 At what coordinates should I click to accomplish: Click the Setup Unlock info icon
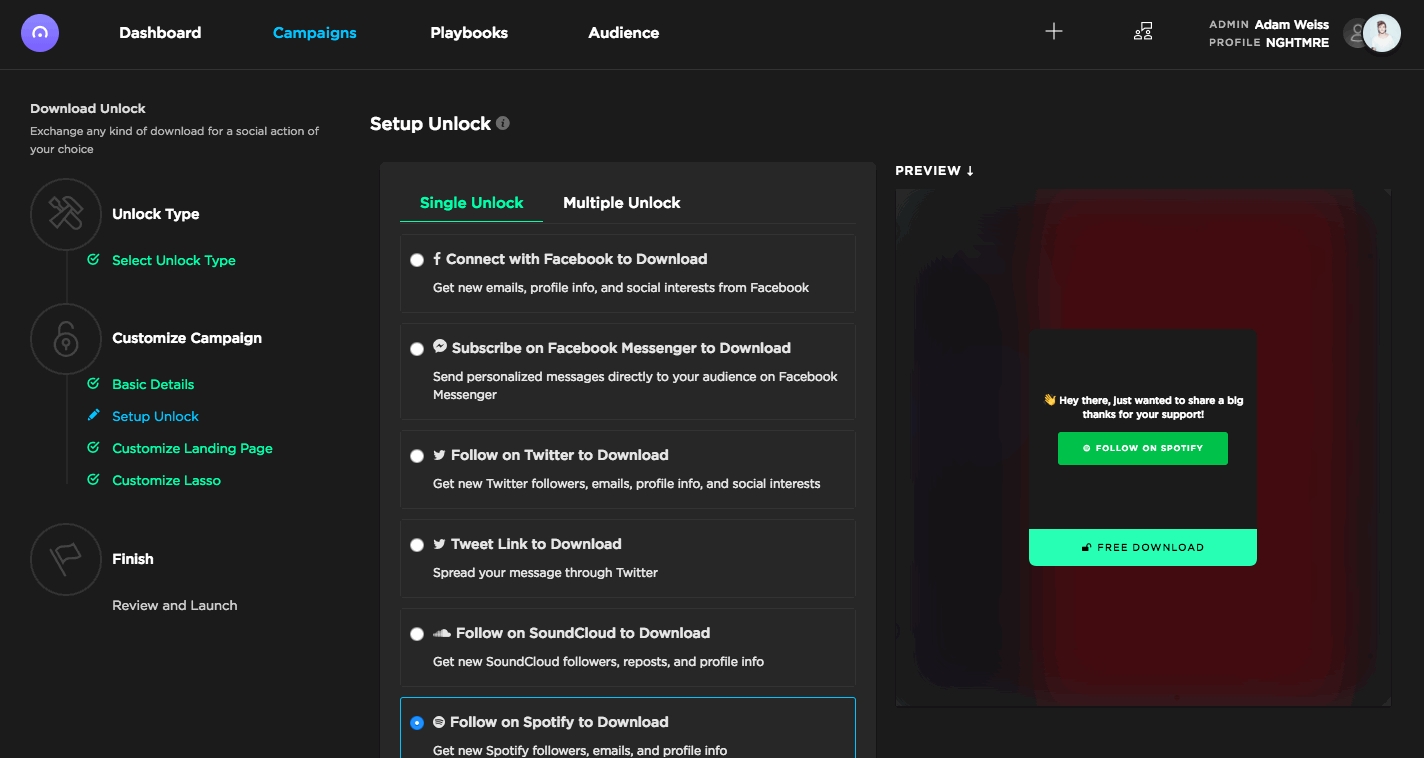pos(503,124)
